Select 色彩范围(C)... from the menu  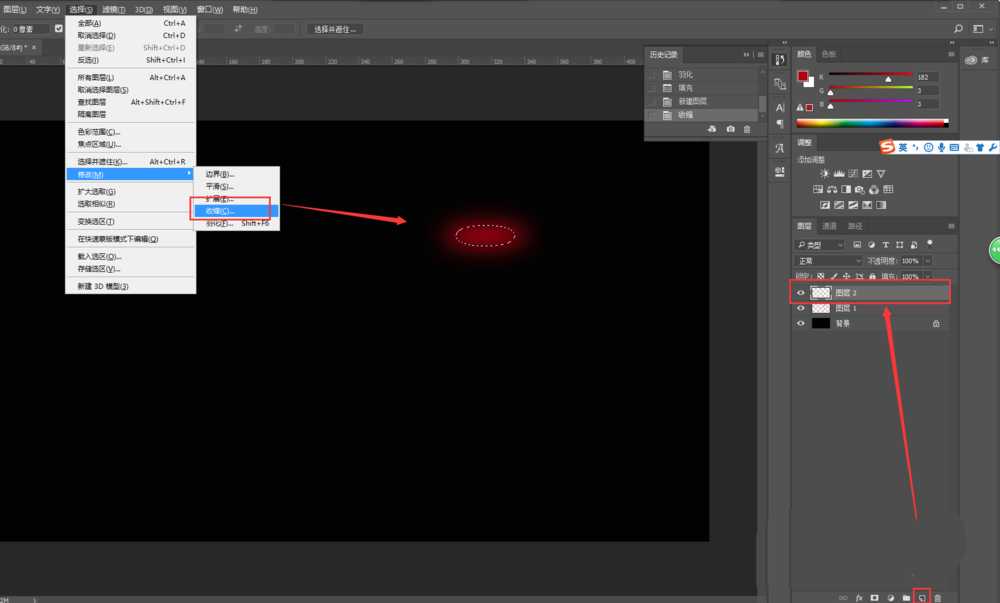[x=99, y=132]
